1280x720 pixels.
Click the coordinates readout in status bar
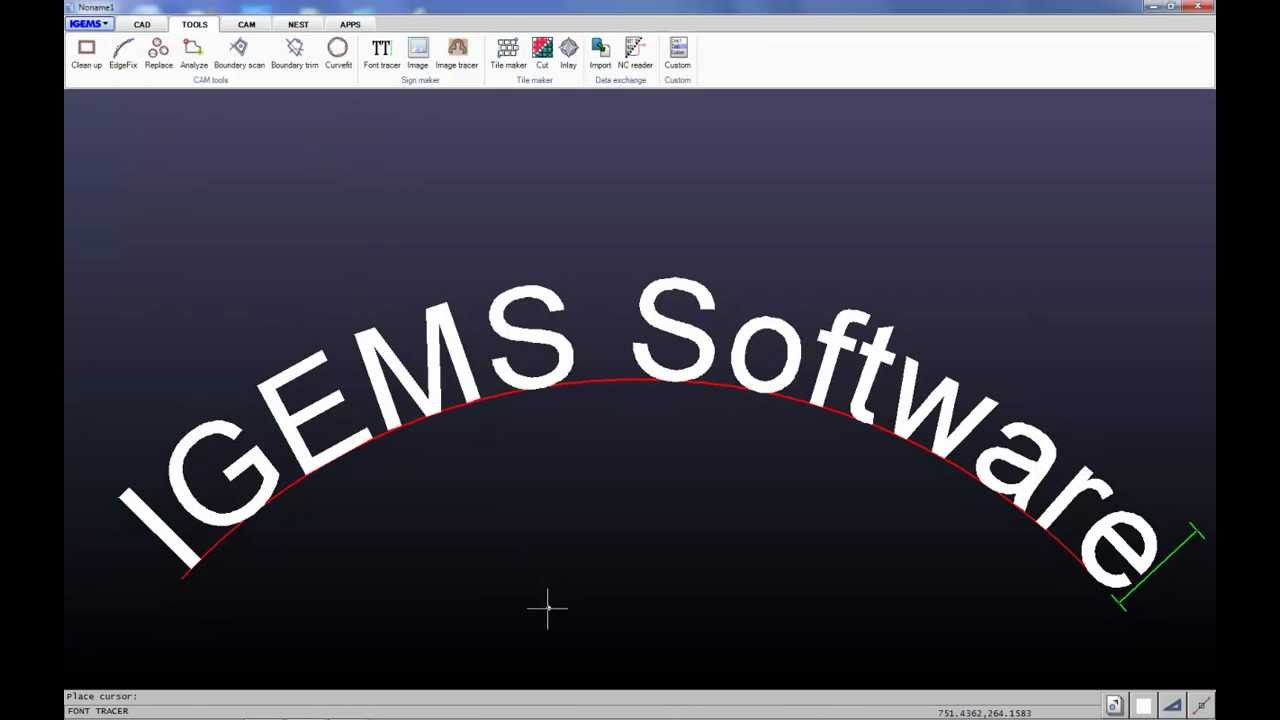[984, 713]
